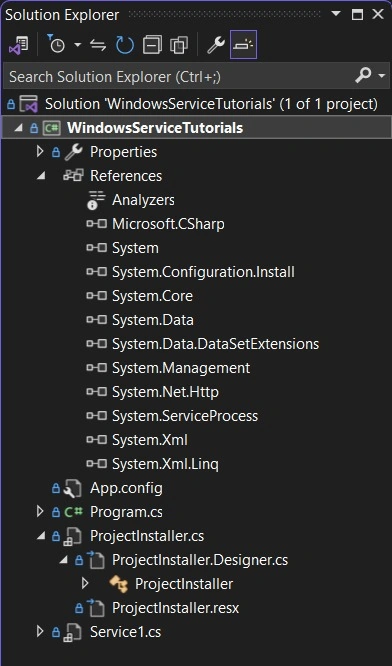Image resolution: width=392 pixels, height=666 pixels.
Task: Open search options dropdown arrow
Action: (381, 76)
